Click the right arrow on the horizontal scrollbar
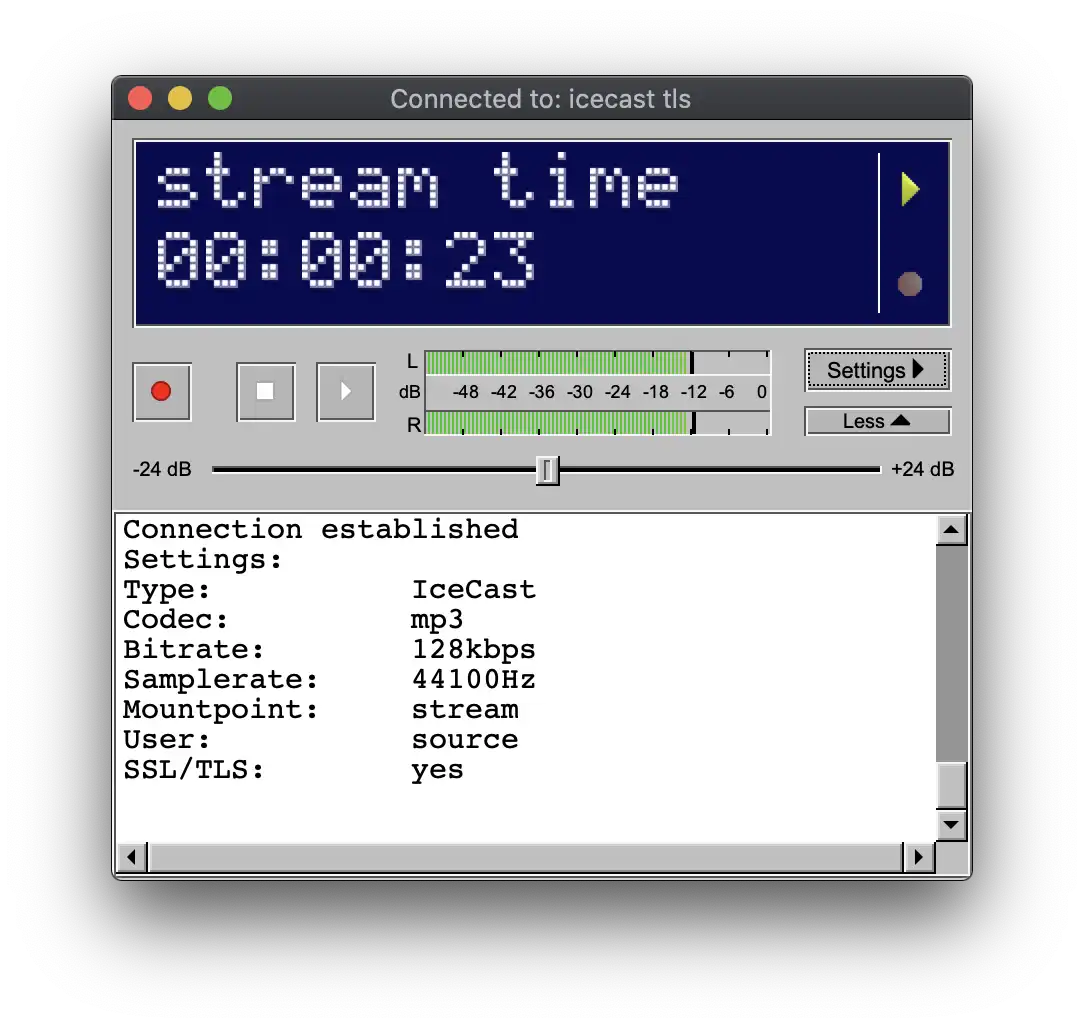 coord(919,857)
